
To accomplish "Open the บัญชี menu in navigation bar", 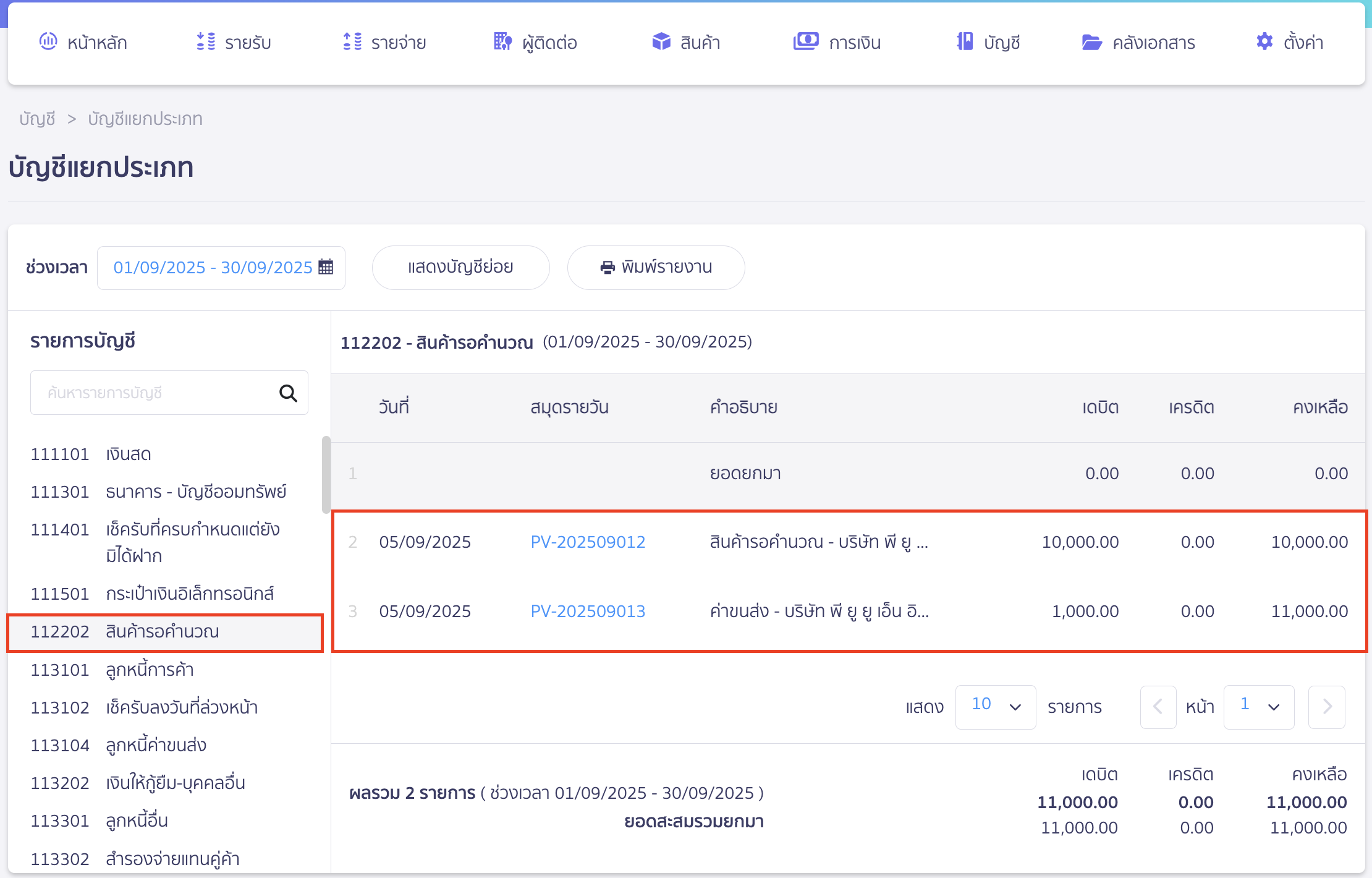I will coord(989,42).
